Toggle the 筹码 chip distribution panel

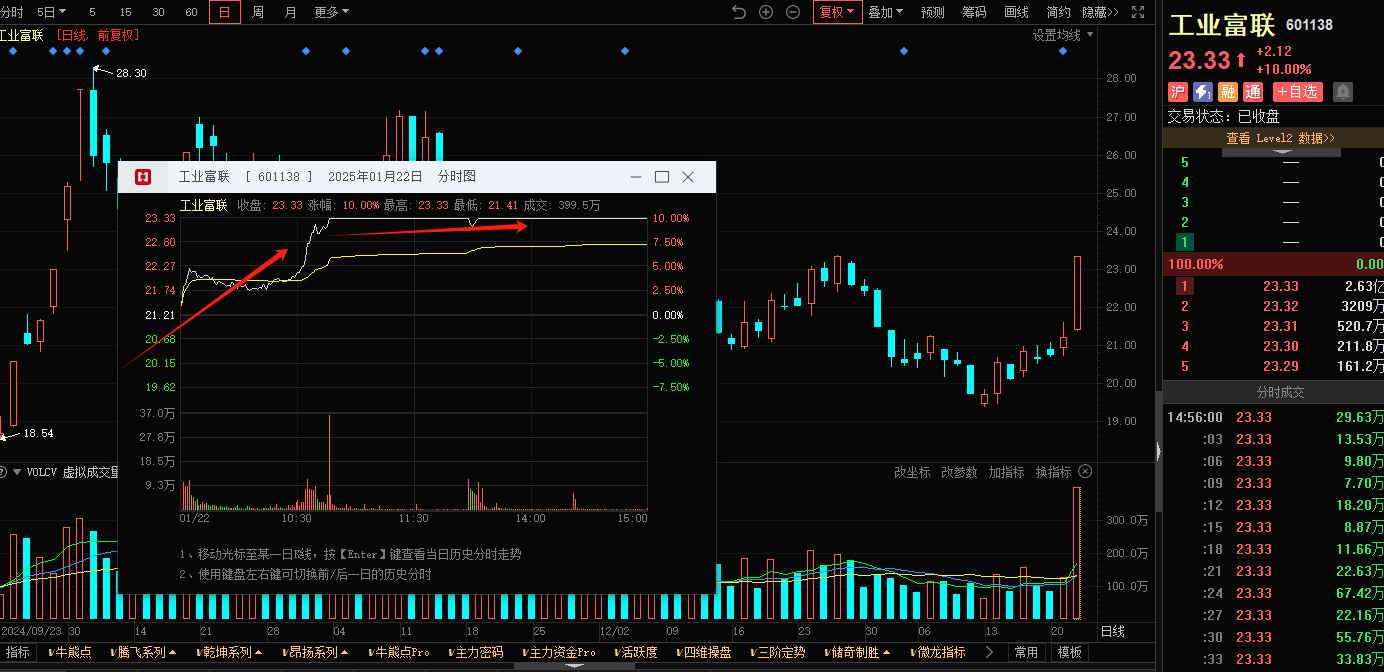(974, 12)
